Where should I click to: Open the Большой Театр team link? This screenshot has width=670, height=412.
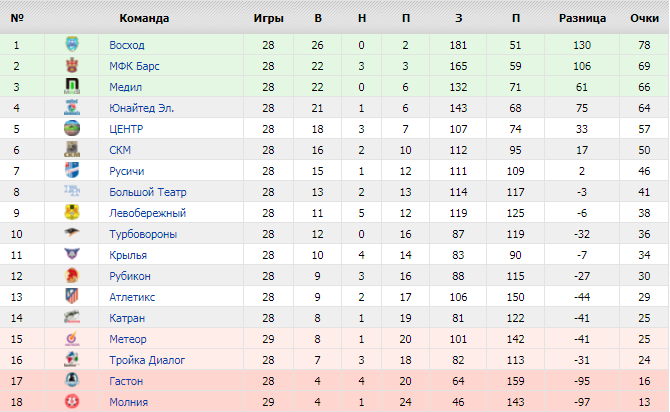(x=148, y=192)
